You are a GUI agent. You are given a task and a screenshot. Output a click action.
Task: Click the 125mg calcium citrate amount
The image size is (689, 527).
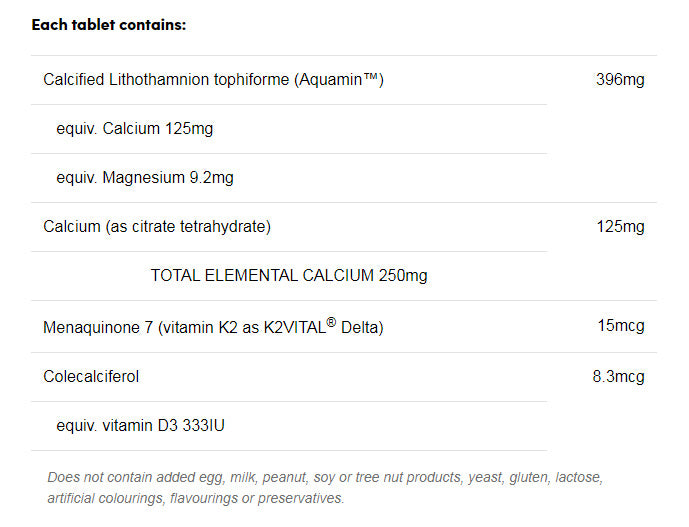coord(620,227)
